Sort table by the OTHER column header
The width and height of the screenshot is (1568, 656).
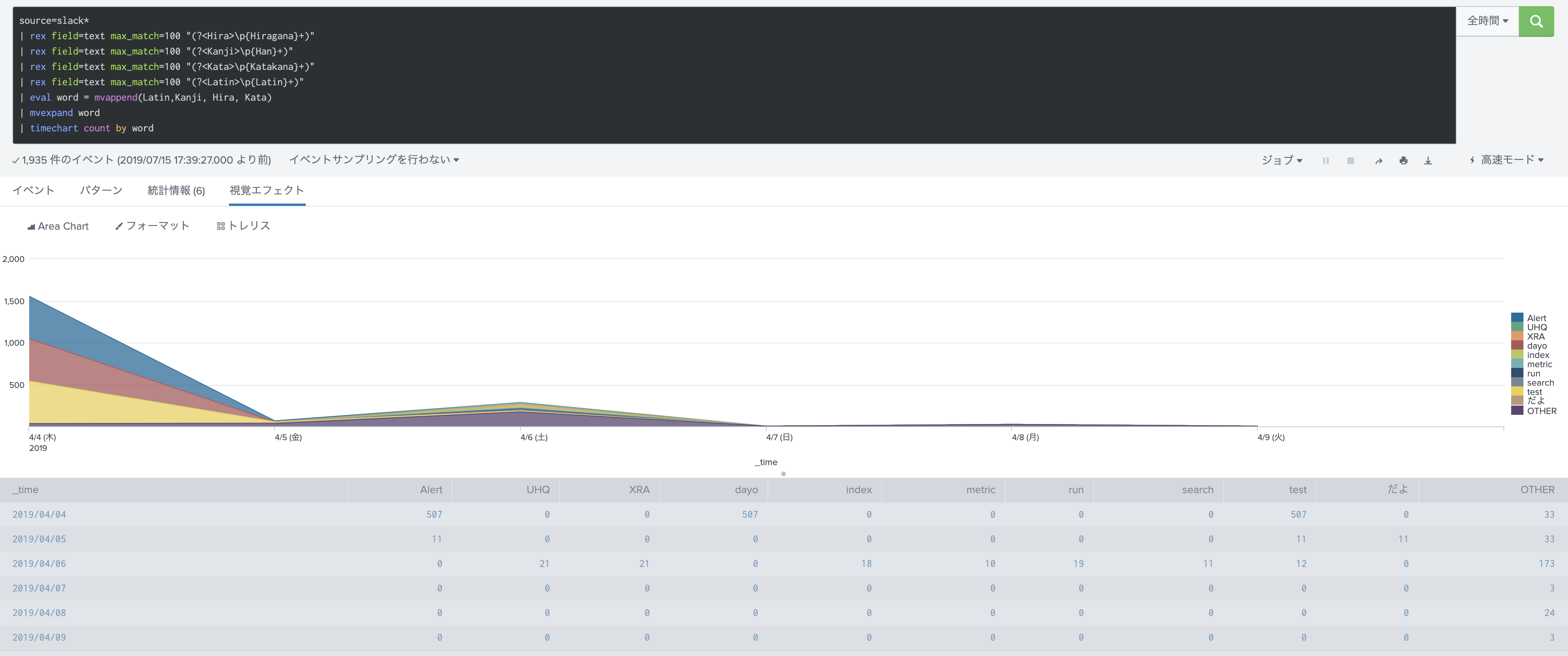tap(1537, 490)
